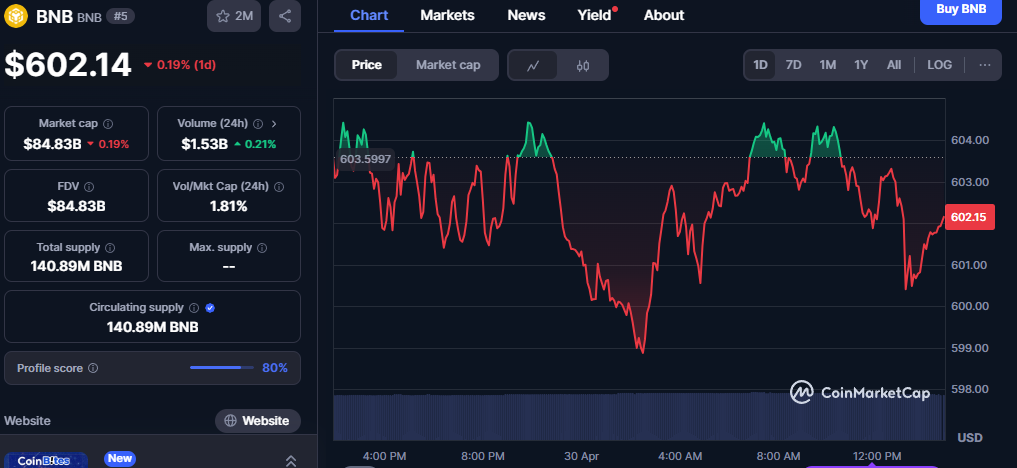Click the 140.89M BNB Total supply value
This screenshot has width=1017, height=468.
(x=77, y=266)
